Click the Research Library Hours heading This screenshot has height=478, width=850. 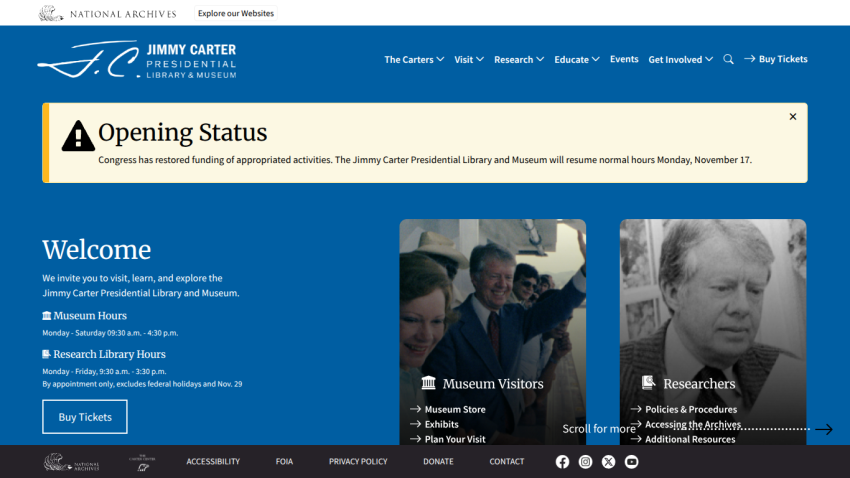(x=110, y=354)
